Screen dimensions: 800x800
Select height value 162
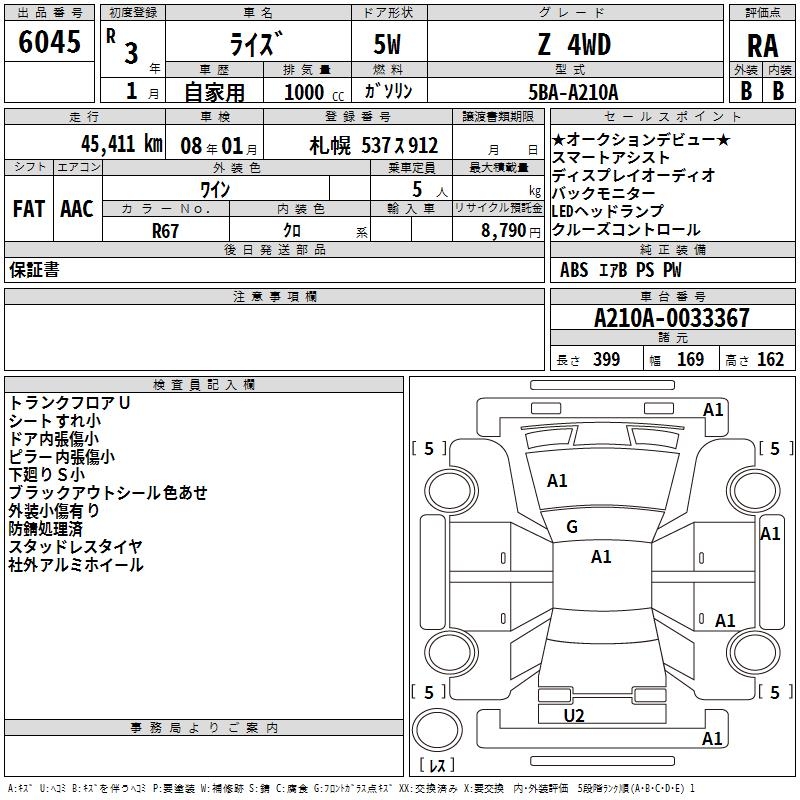click(770, 360)
